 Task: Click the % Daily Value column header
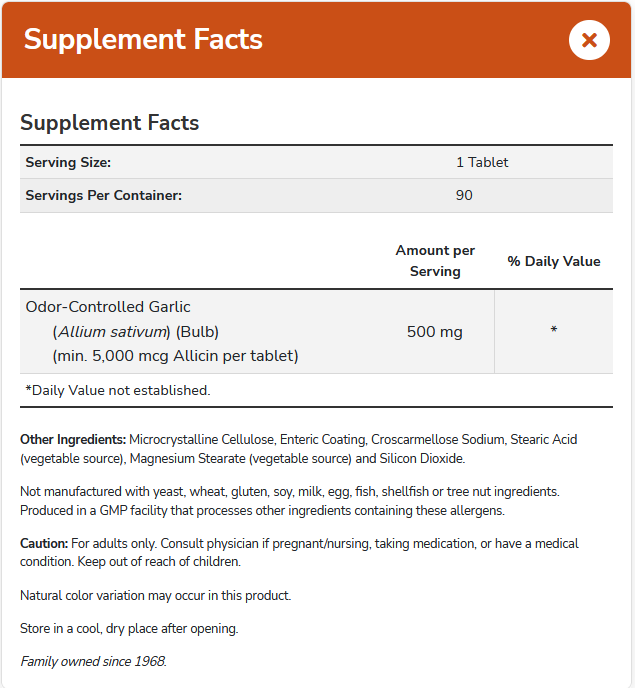[x=554, y=261]
